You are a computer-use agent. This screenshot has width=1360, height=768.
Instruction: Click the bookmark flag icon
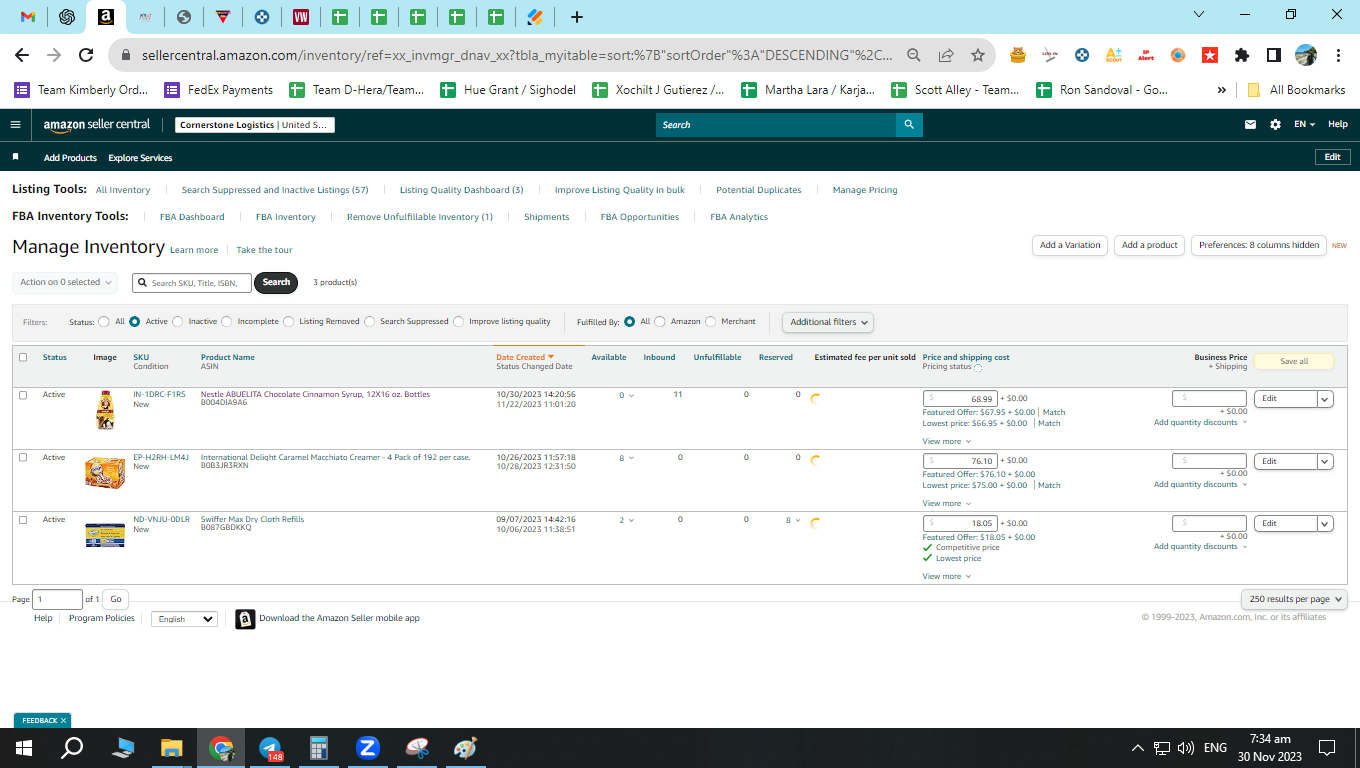click(x=15, y=158)
